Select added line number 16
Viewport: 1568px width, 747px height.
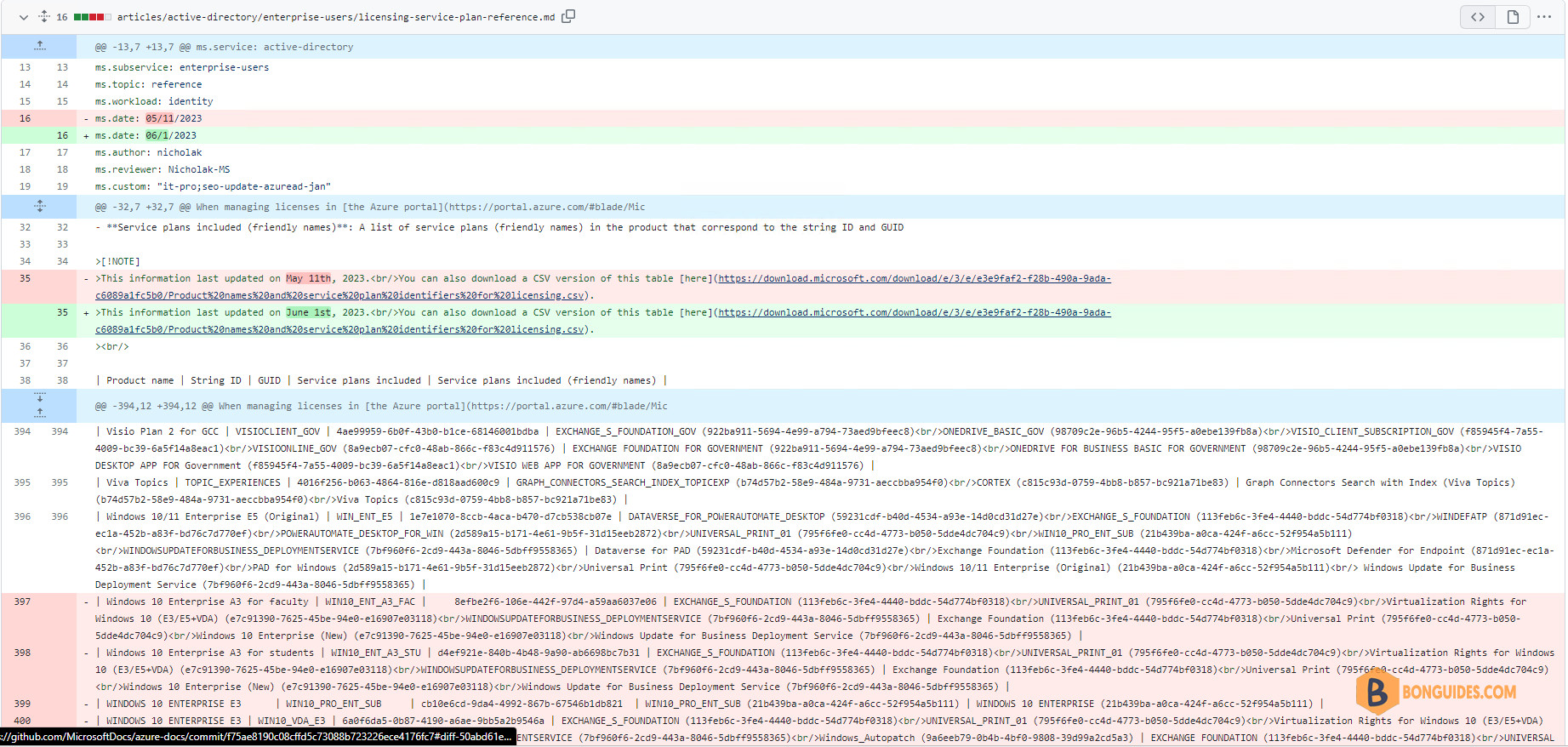[x=62, y=135]
